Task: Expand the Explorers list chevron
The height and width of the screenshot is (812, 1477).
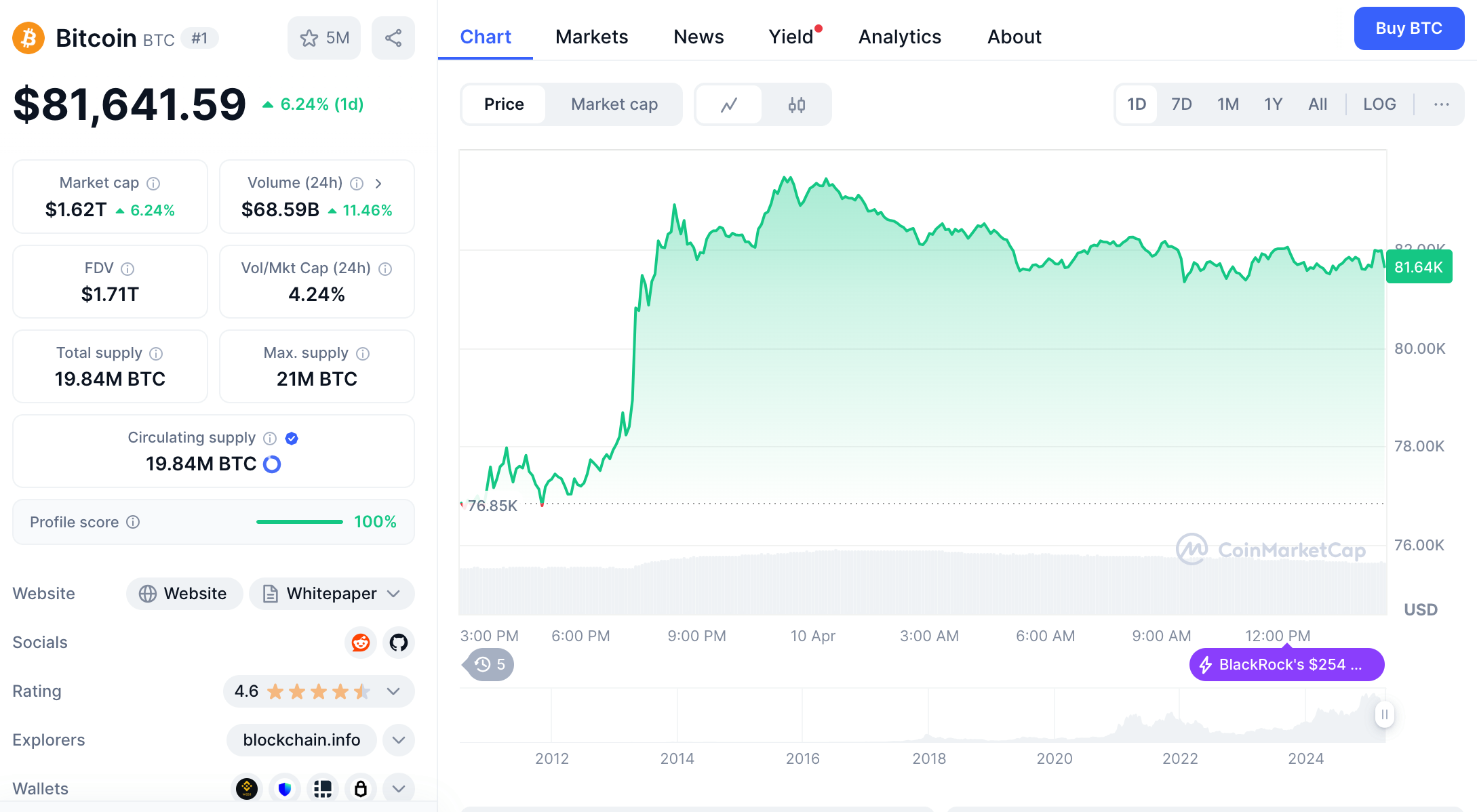Action: [x=398, y=740]
